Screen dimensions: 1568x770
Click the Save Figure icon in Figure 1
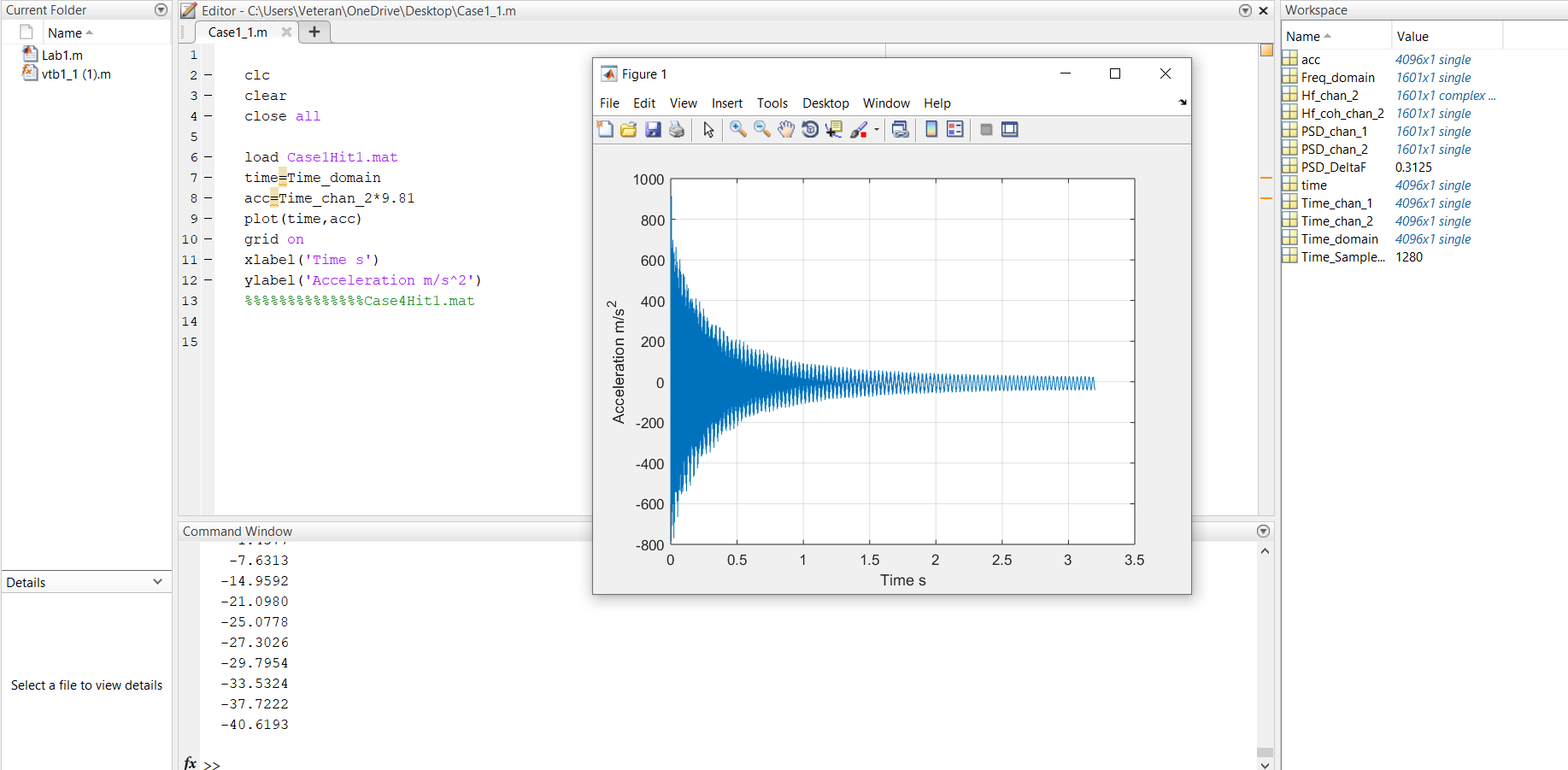[x=653, y=129]
